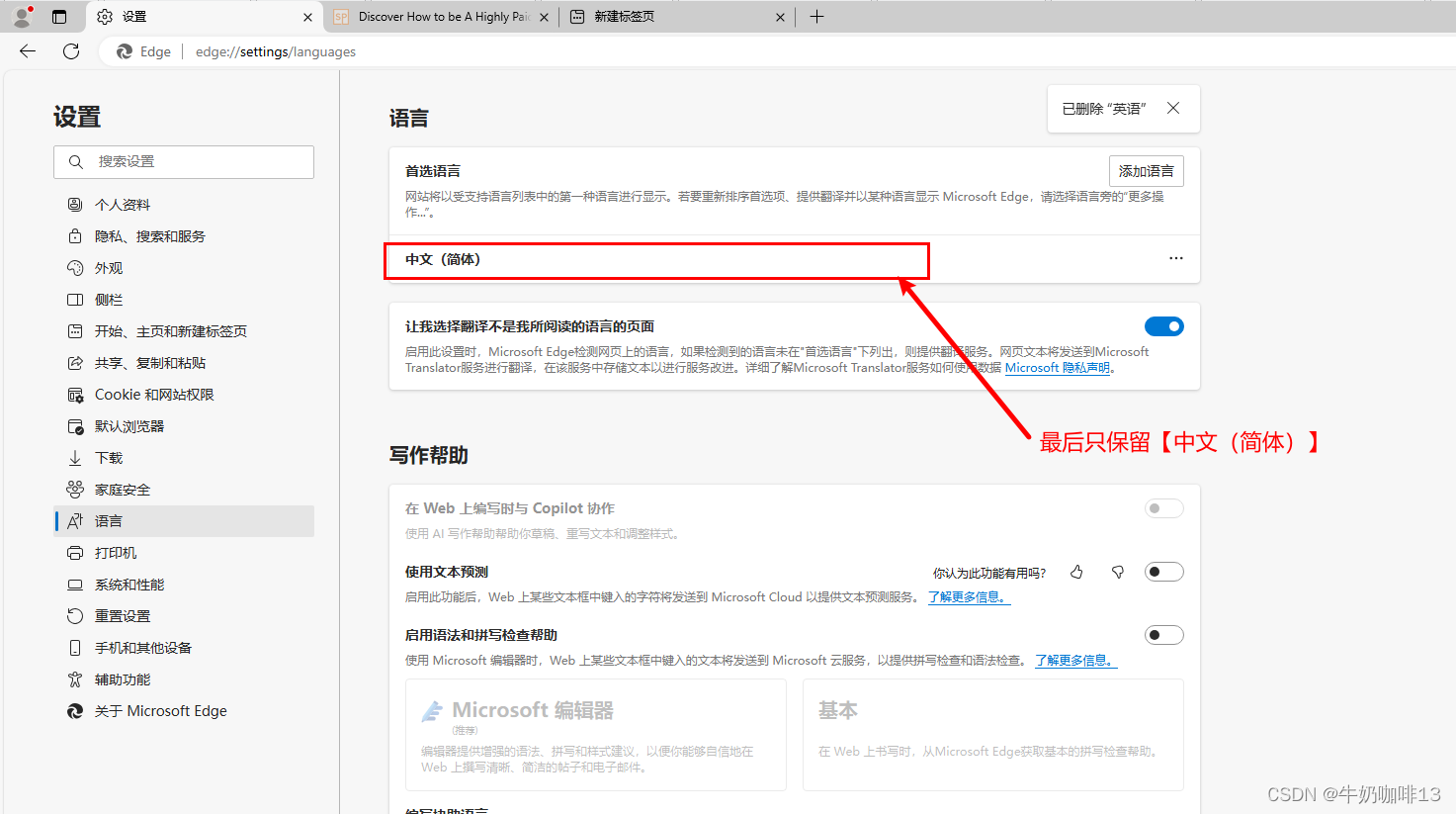Click the 侧栏 panel icon
The width and height of the screenshot is (1456, 814).
click(x=75, y=300)
